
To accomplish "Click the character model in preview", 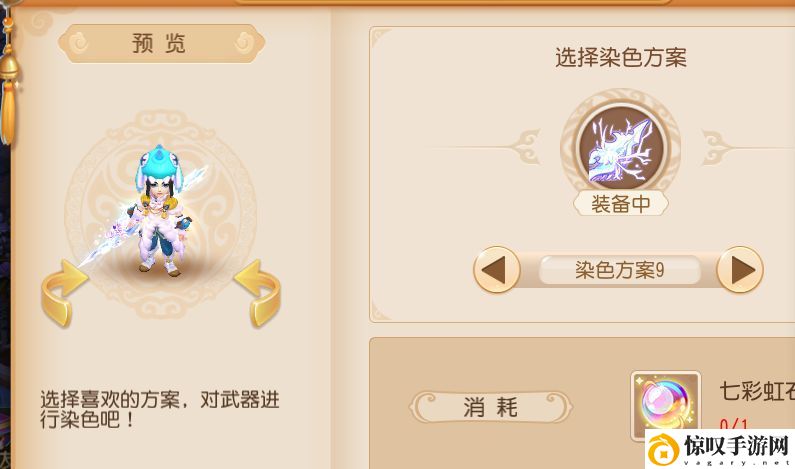I will coord(160,210).
